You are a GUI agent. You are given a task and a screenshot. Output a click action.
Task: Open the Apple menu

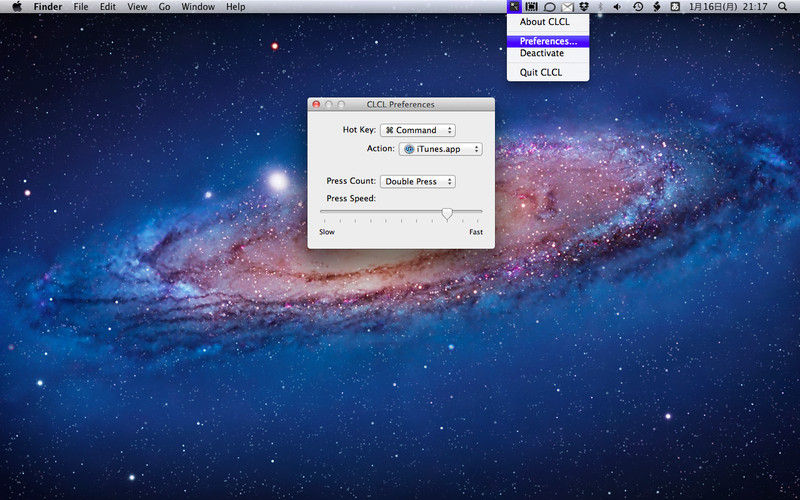click(16, 7)
